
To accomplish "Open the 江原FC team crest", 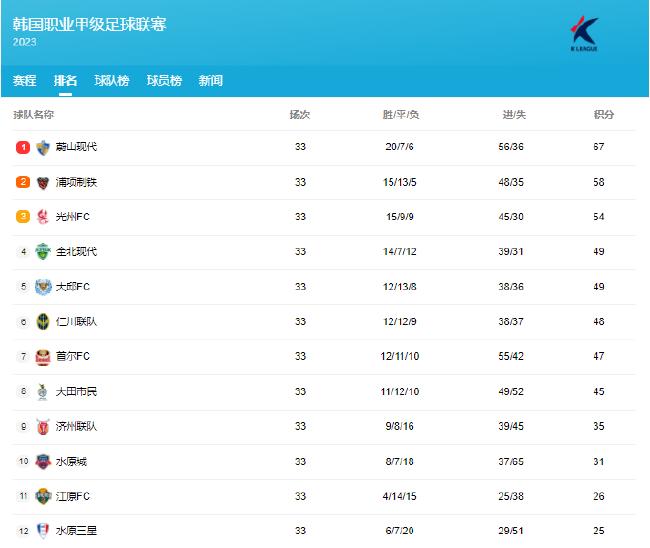I will coord(43,496).
